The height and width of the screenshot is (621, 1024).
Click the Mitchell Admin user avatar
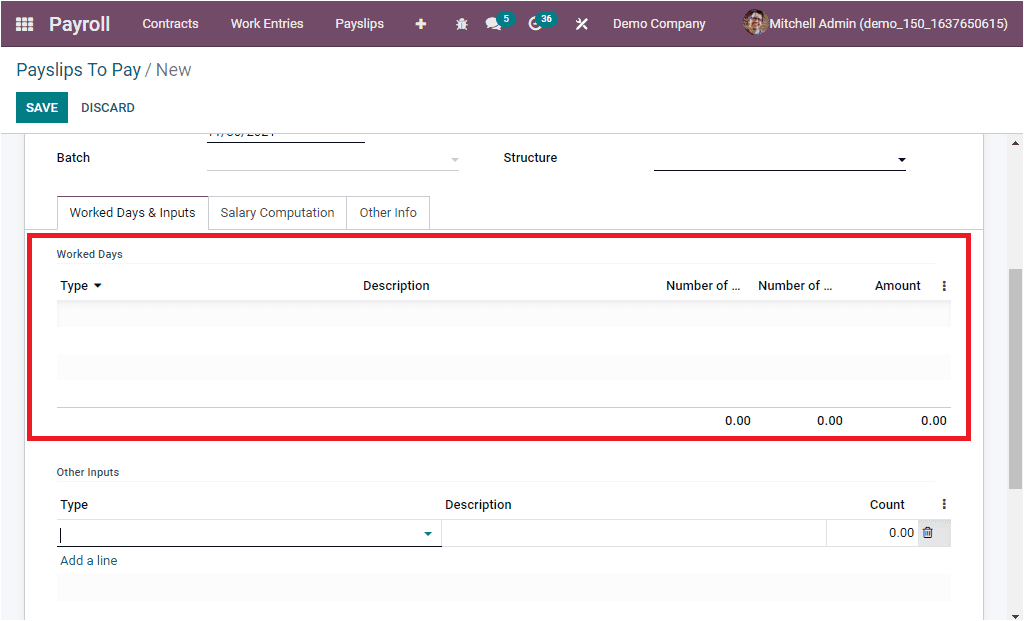[754, 23]
